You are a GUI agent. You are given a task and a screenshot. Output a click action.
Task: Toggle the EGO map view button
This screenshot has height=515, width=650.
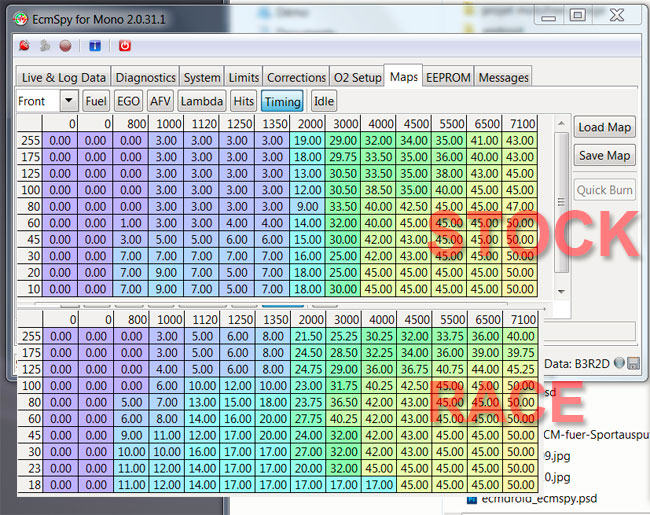pyautogui.click(x=129, y=101)
